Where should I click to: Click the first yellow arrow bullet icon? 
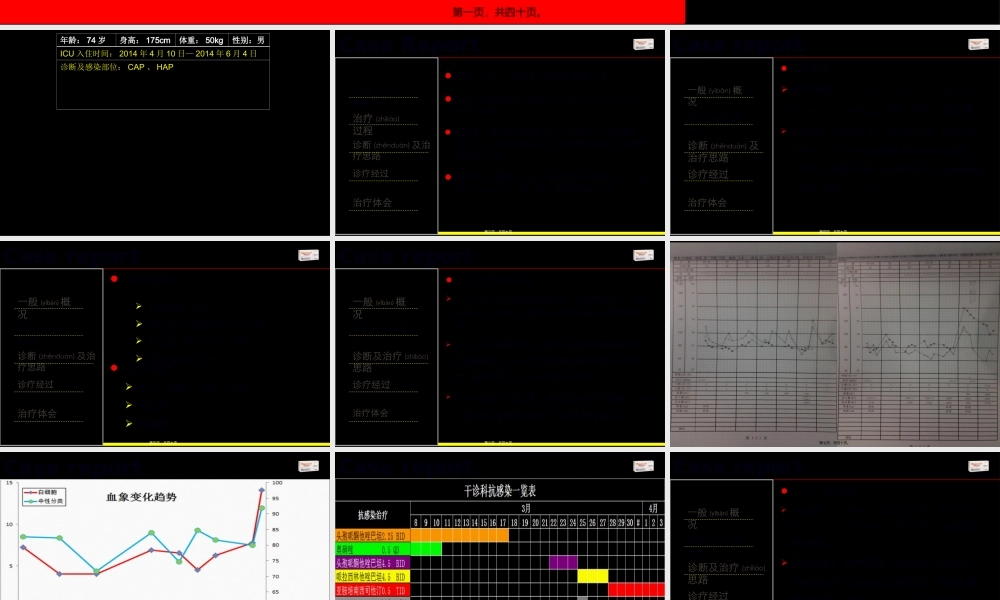click(138, 306)
